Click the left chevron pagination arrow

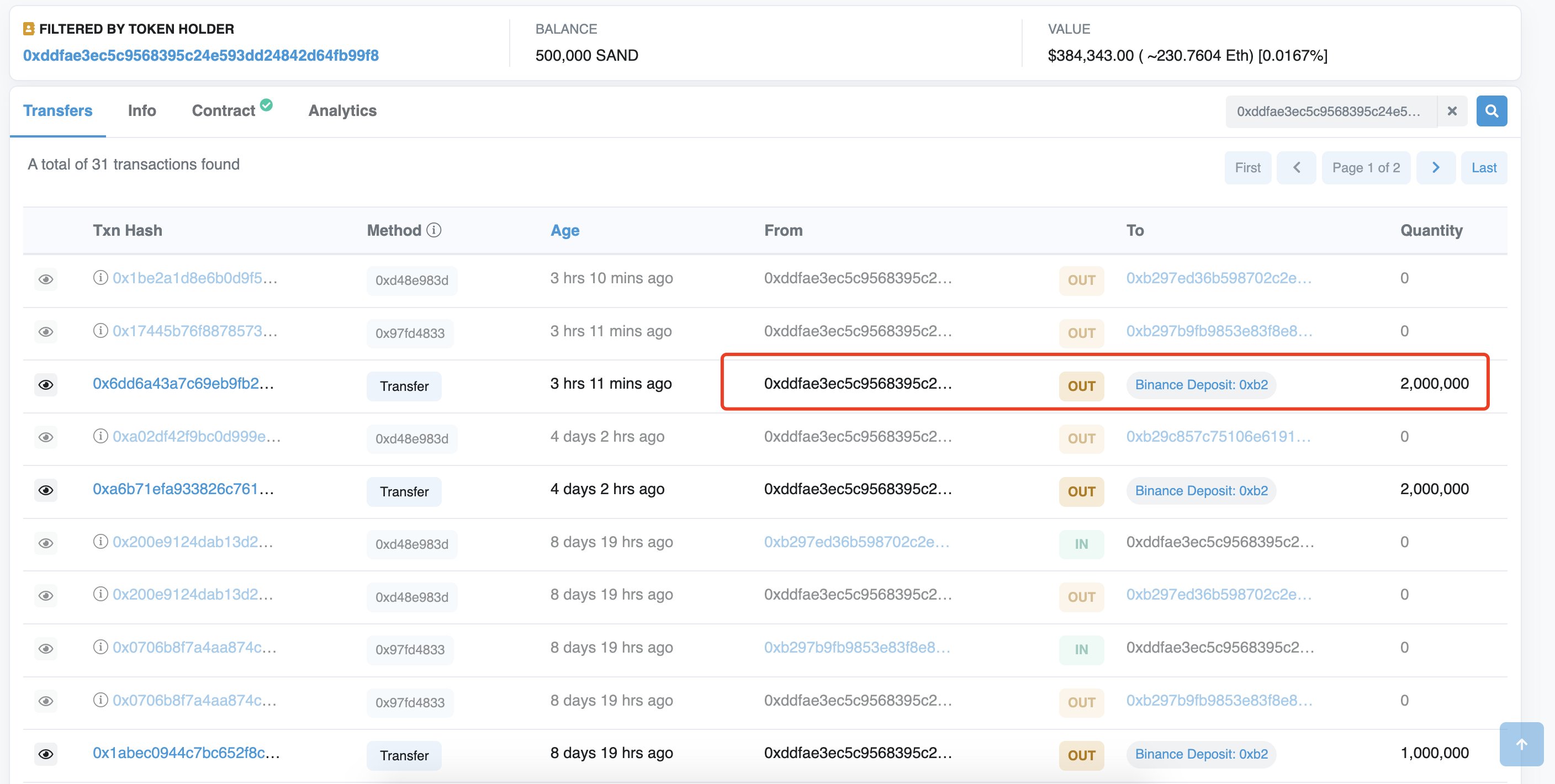tap(1296, 167)
